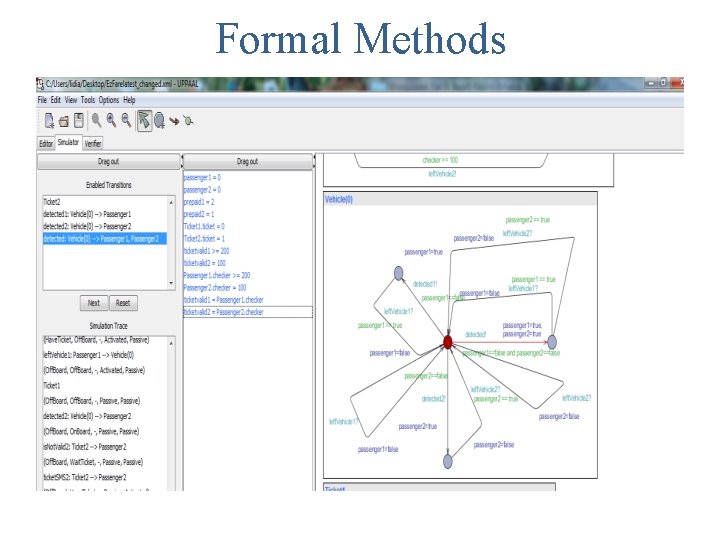Click the Next button
The image size is (720, 540).
(x=94, y=303)
